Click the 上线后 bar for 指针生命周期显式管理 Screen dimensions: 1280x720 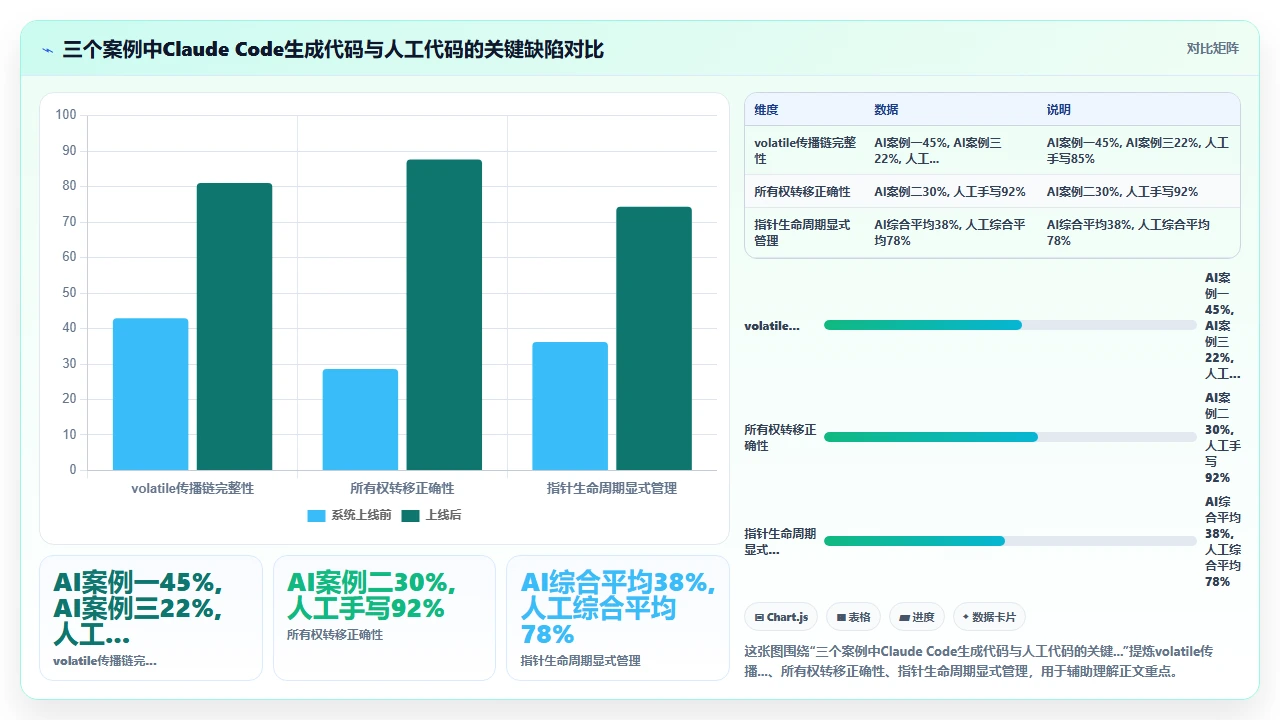(x=654, y=338)
